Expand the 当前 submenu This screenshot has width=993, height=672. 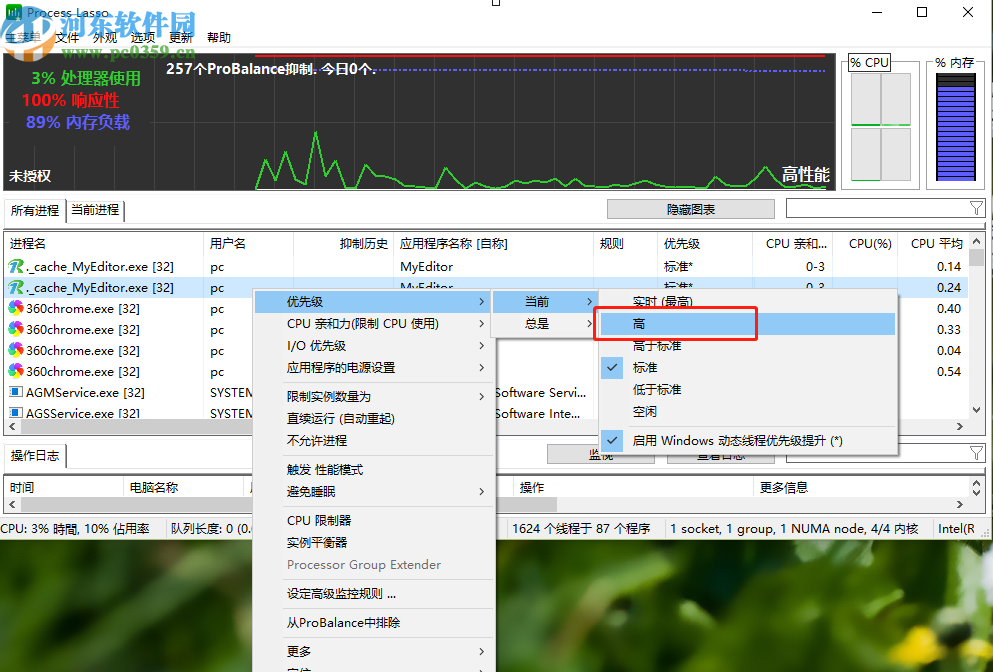tap(545, 302)
